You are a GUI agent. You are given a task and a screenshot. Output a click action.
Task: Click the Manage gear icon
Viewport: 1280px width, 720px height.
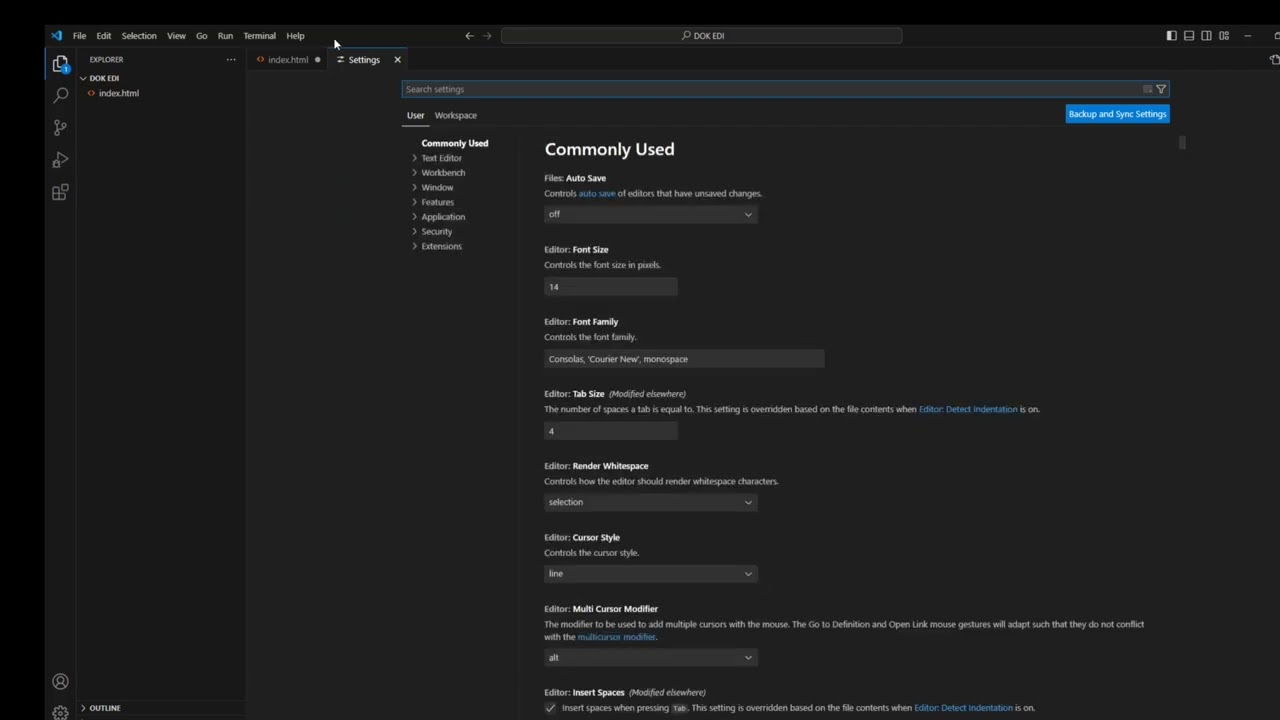click(x=60, y=712)
